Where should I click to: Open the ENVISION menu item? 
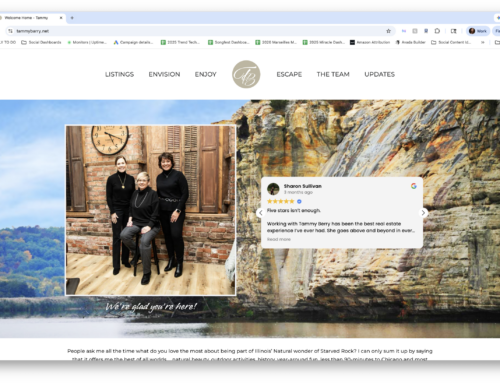(164, 74)
